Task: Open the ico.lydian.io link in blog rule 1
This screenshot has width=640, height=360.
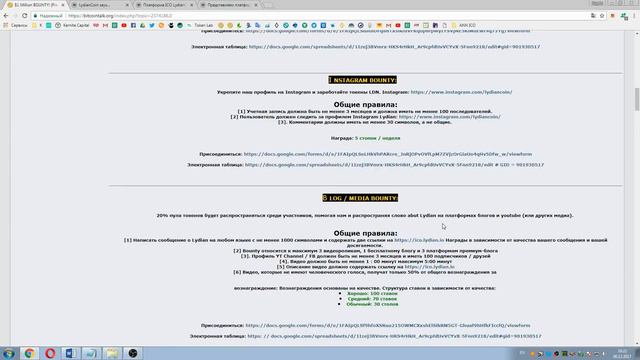Action: coord(419,240)
